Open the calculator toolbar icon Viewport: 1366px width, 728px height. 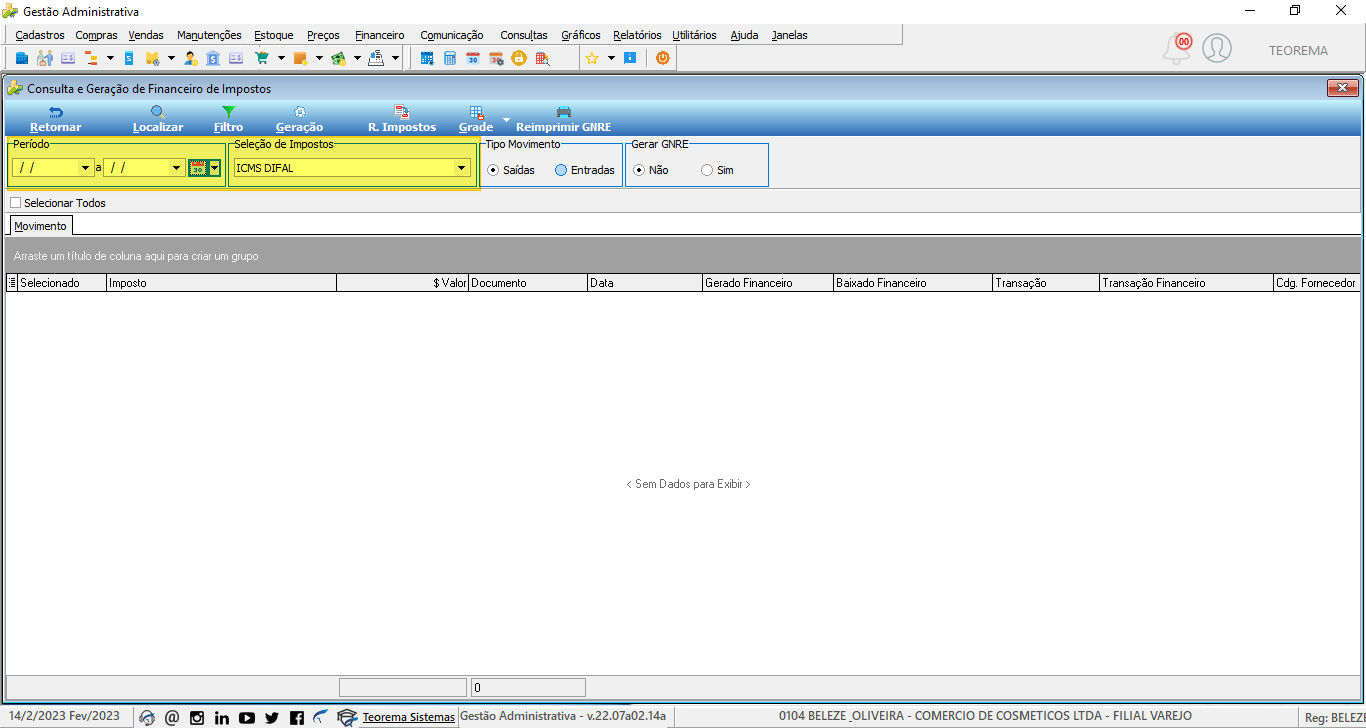click(450, 58)
